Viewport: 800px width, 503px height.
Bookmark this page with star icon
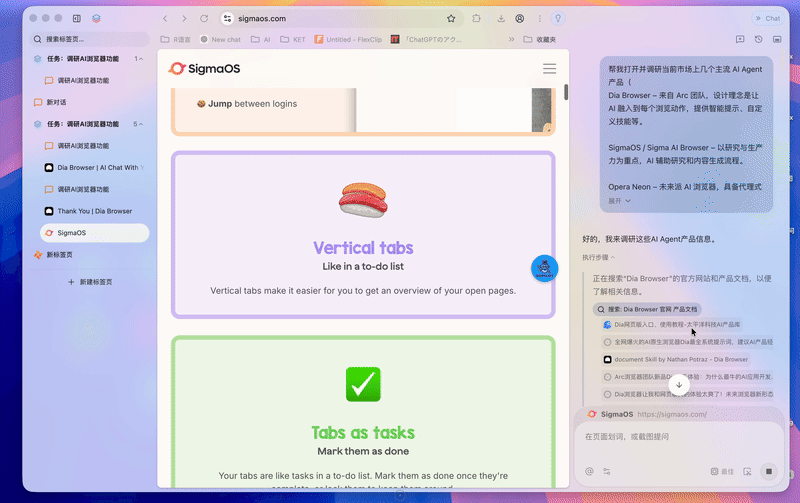[451, 18]
